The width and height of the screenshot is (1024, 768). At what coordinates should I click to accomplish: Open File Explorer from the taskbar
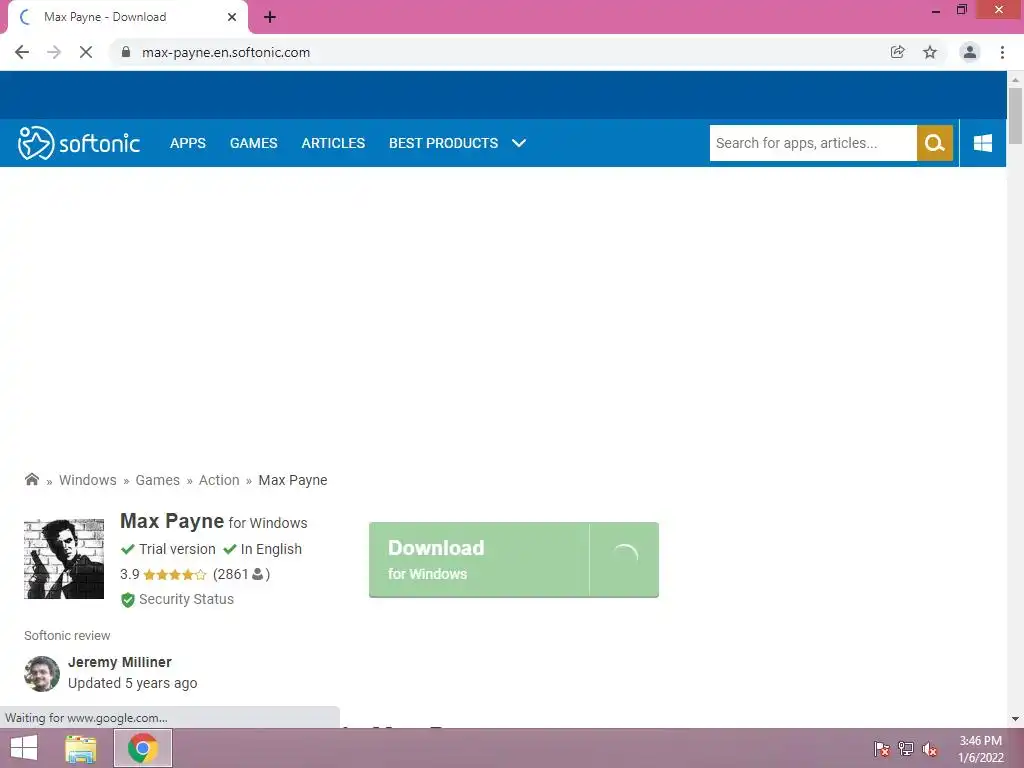(81, 748)
